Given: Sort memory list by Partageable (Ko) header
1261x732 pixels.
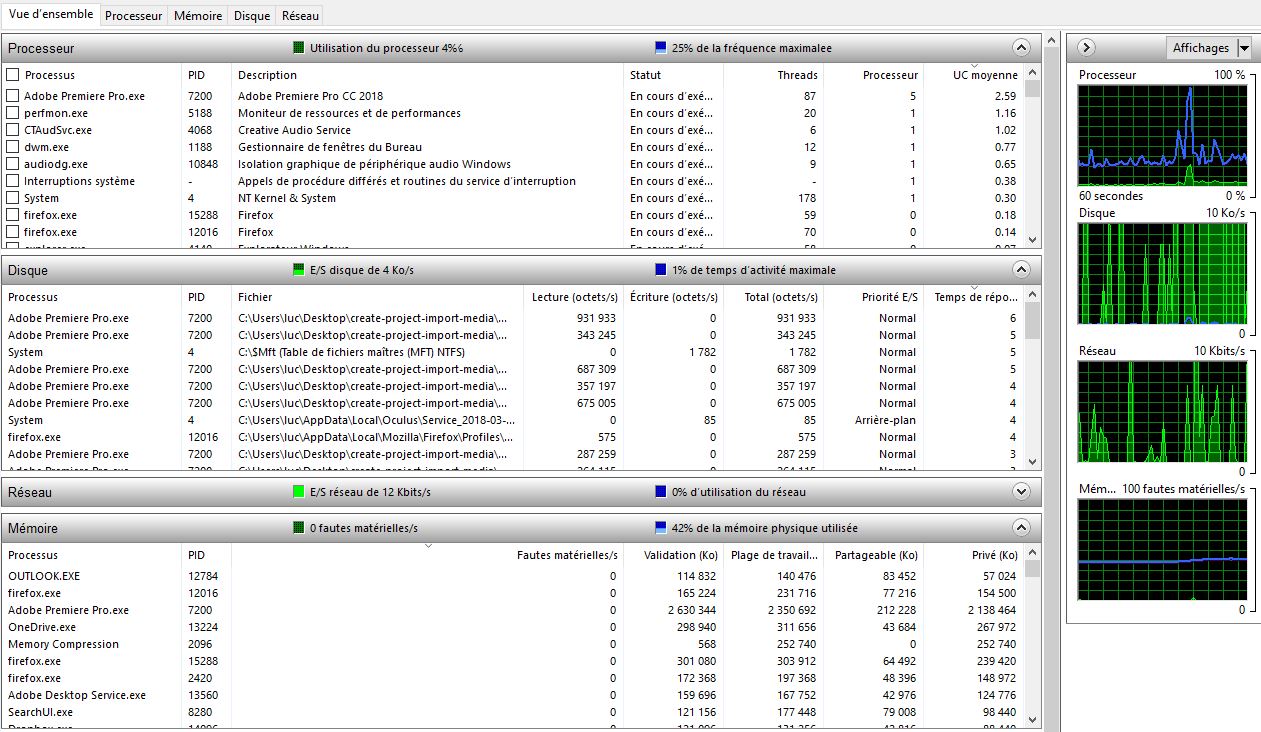Looking at the screenshot, I should click(873, 555).
